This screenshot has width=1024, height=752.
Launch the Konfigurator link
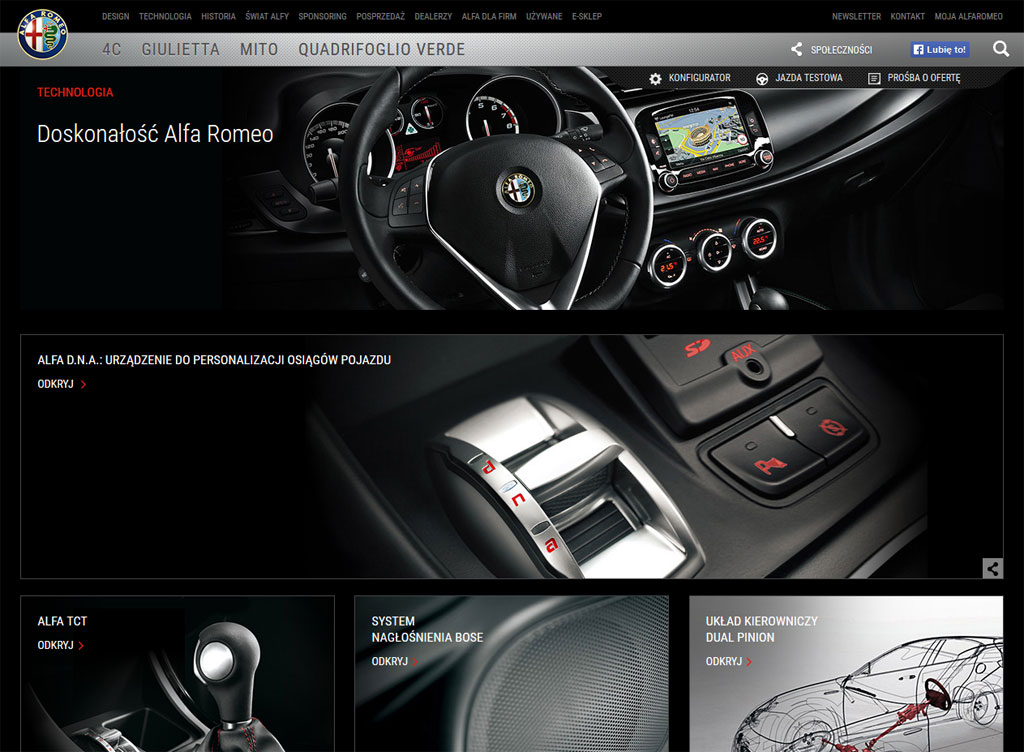click(699, 78)
